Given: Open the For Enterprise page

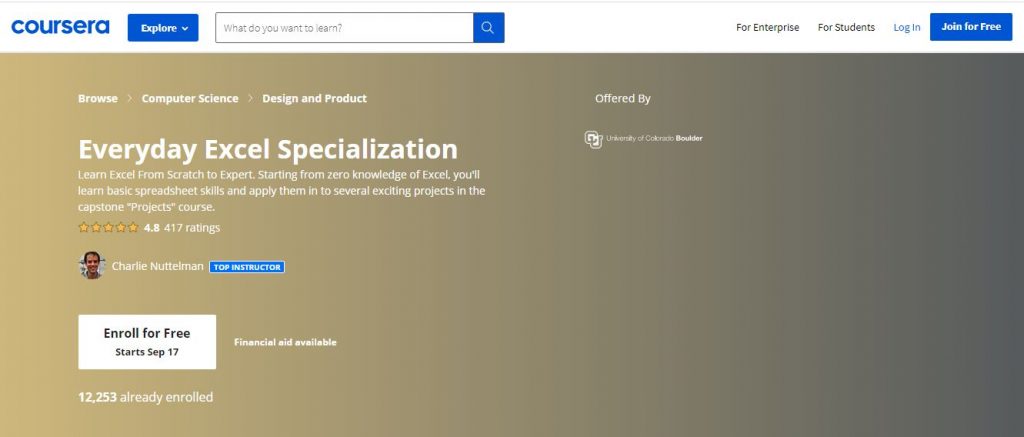Looking at the screenshot, I should [767, 28].
